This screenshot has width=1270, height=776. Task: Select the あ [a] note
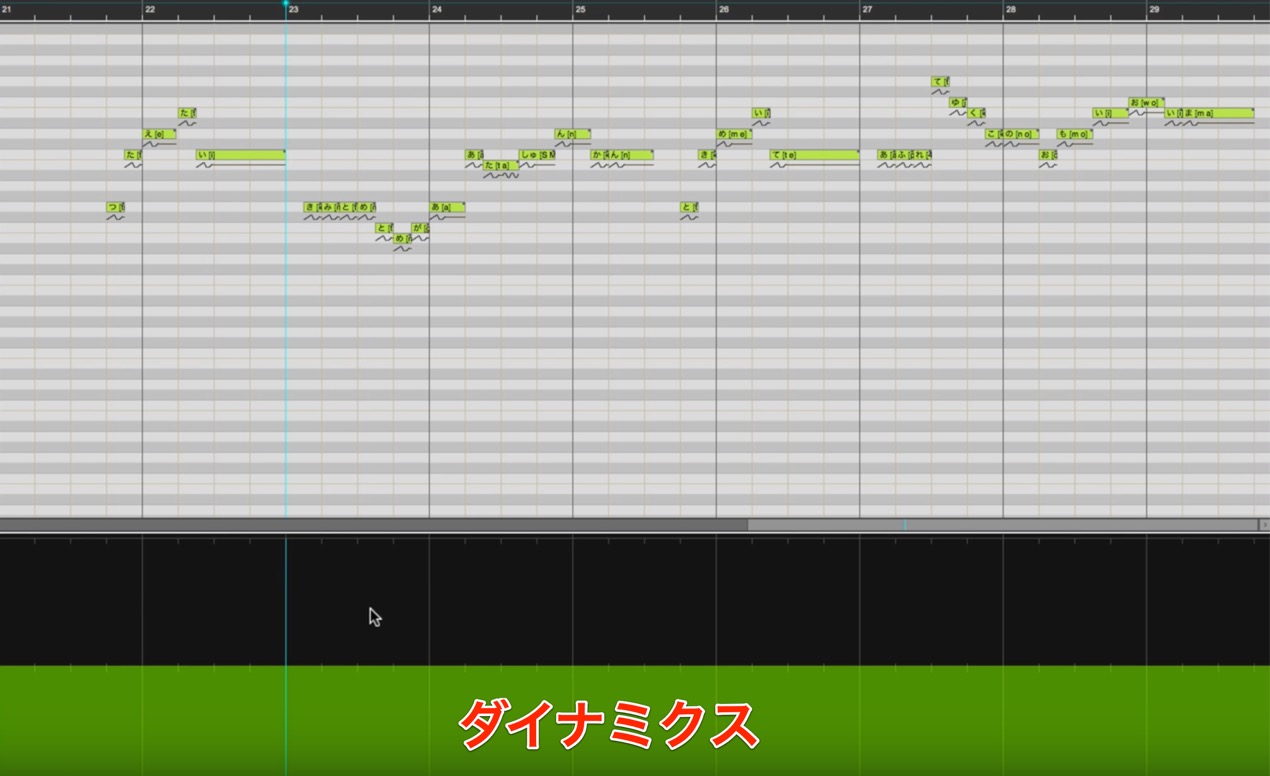click(x=447, y=208)
